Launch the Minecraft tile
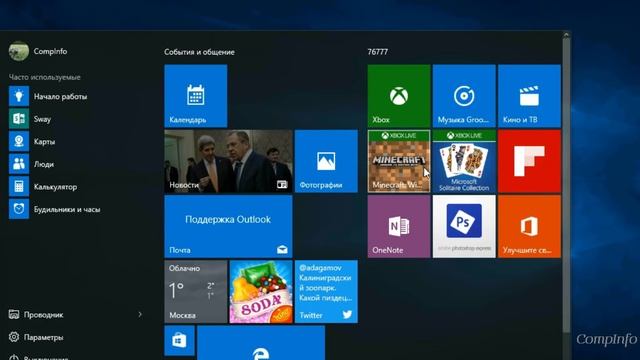Image resolution: width=640 pixels, height=360 pixels. [399, 161]
